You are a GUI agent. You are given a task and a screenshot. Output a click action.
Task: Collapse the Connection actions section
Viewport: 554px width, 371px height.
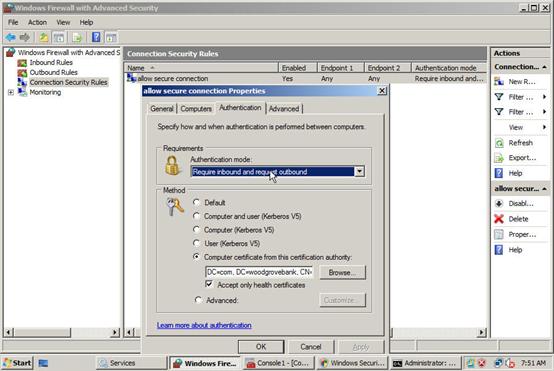click(x=544, y=67)
